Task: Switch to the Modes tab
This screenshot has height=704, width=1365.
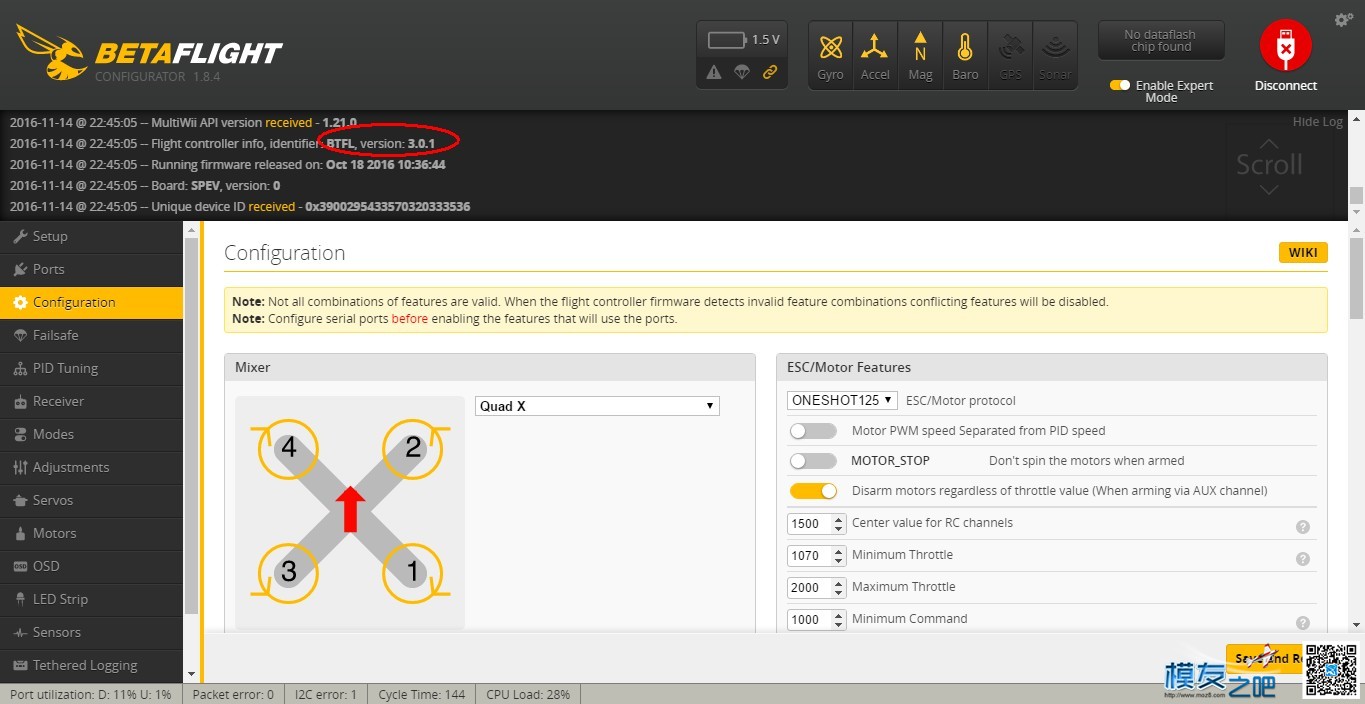Action: pos(91,435)
